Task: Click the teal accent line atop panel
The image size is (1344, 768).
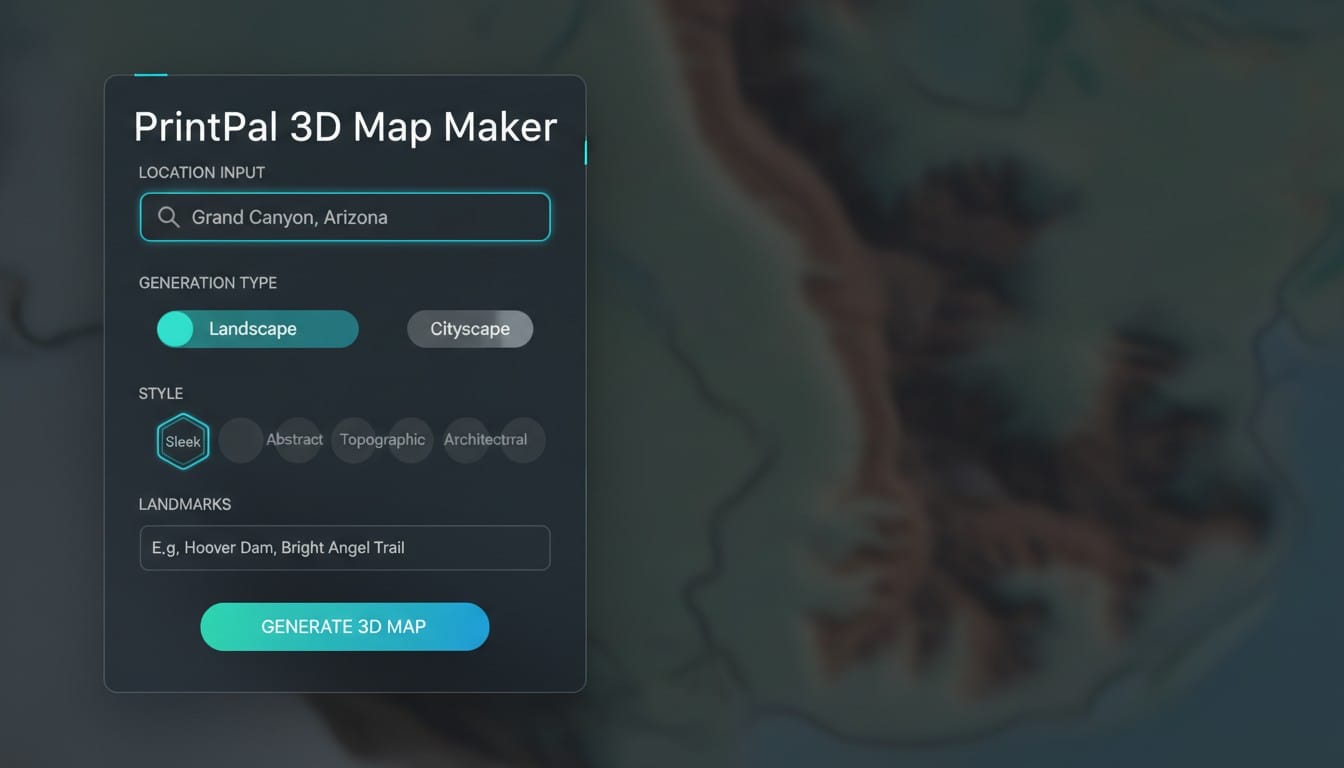Action: (x=150, y=74)
